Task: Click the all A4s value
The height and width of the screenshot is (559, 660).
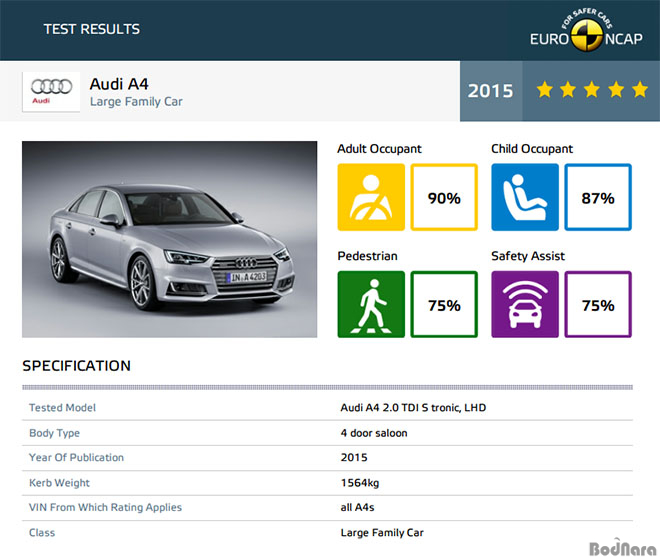Action: [357, 507]
